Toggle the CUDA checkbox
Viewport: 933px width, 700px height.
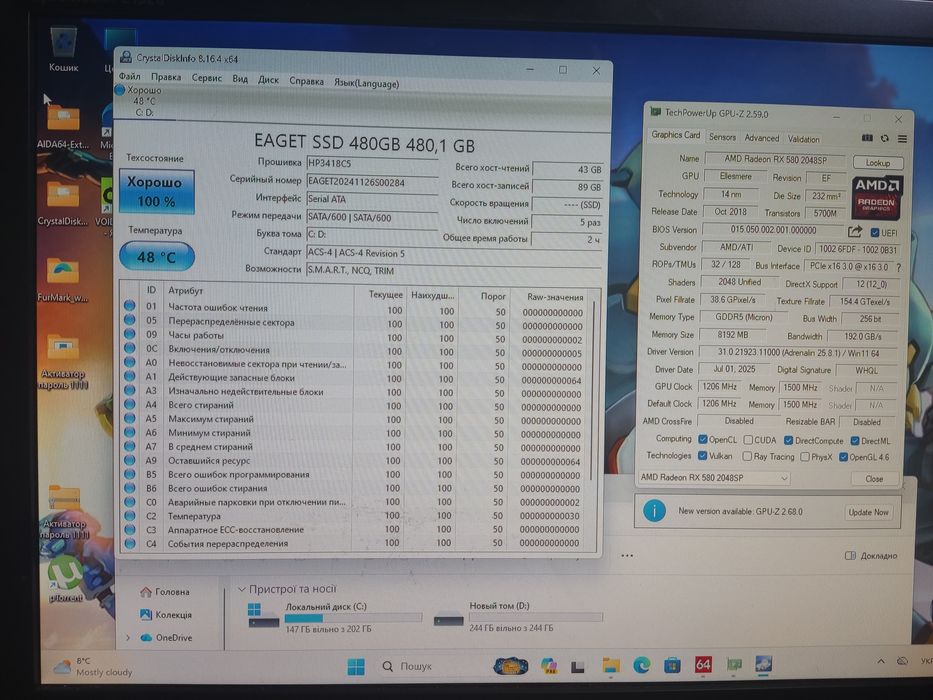[x=748, y=440]
